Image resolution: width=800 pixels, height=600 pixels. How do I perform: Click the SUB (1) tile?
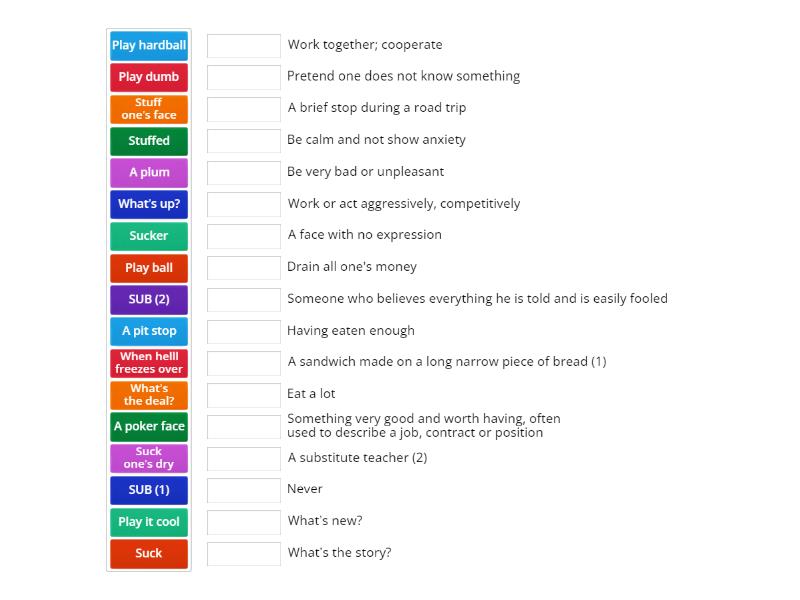[148, 490]
